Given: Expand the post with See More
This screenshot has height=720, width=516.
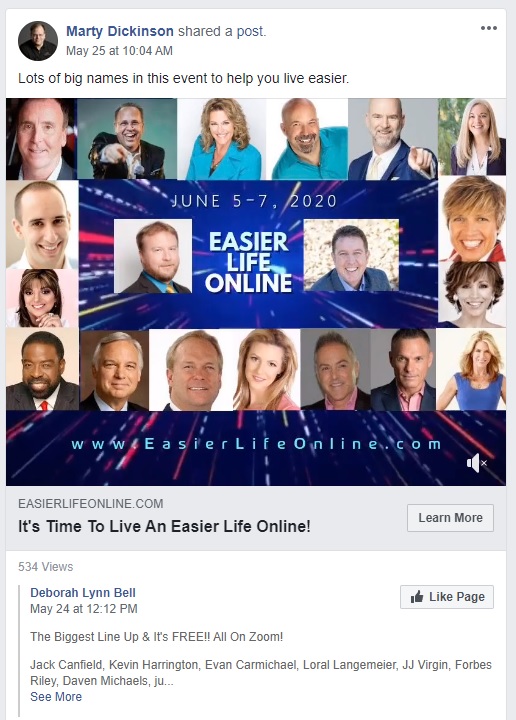Looking at the screenshot, I should tap(56, 697).
